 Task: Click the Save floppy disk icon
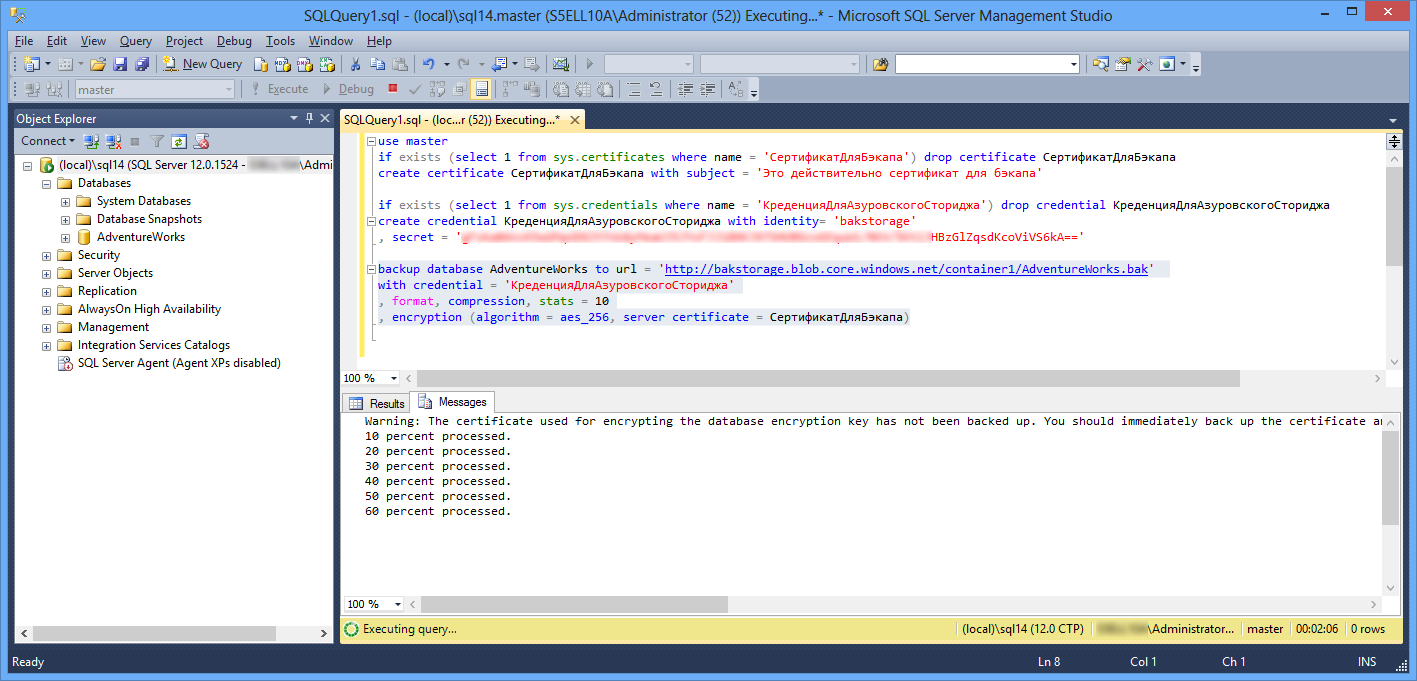120,64
